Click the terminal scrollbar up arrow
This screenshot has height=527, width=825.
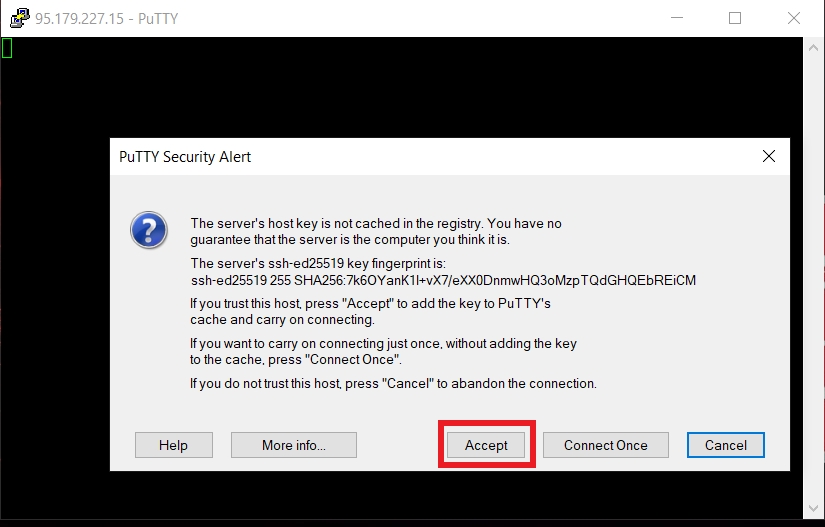click(x=813, y=47)
